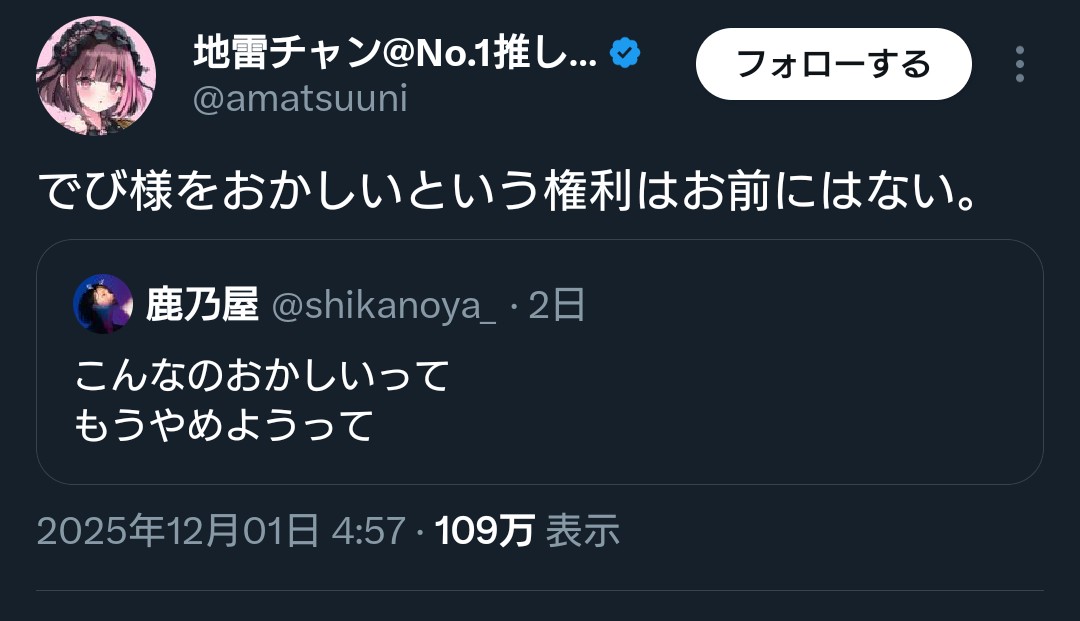Click the quoted line こんなのおかしいって

coord(262,376)
